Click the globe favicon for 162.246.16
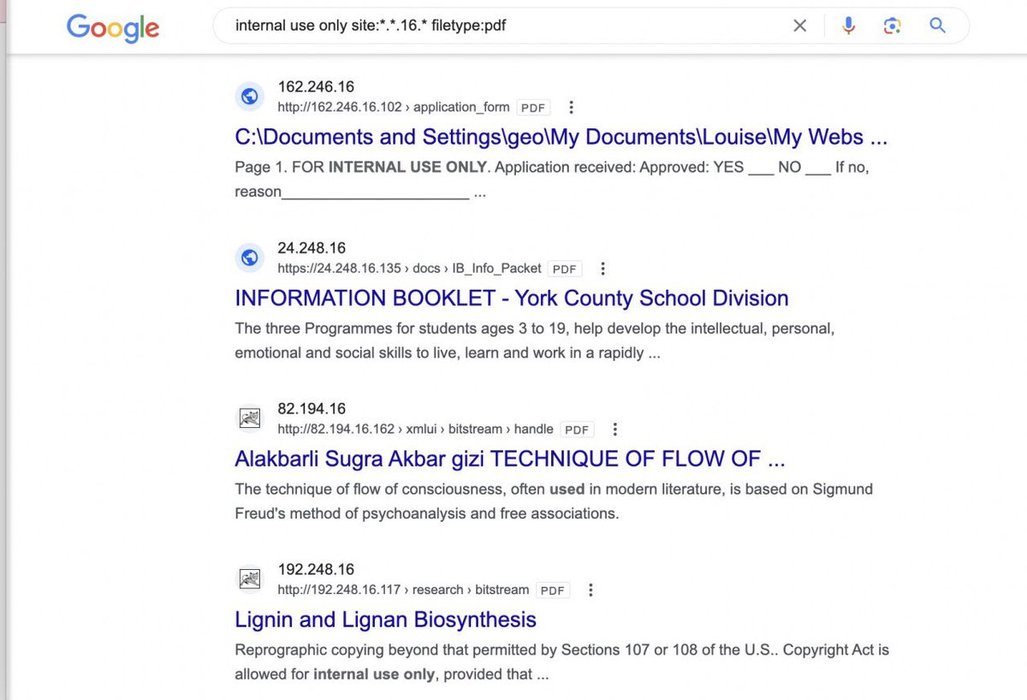Image resolution: width=1027 pixels, height=700 pixels. click(250, 96)
